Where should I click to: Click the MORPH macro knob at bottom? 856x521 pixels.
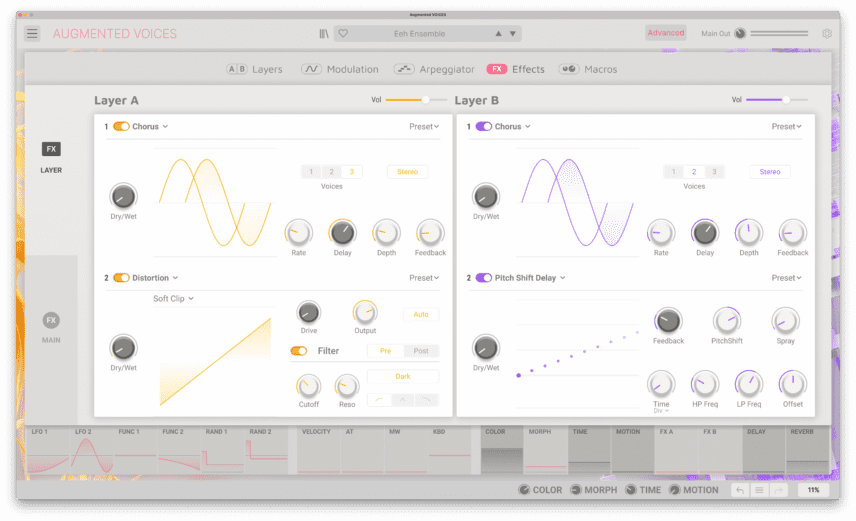[x=576, y=490]
